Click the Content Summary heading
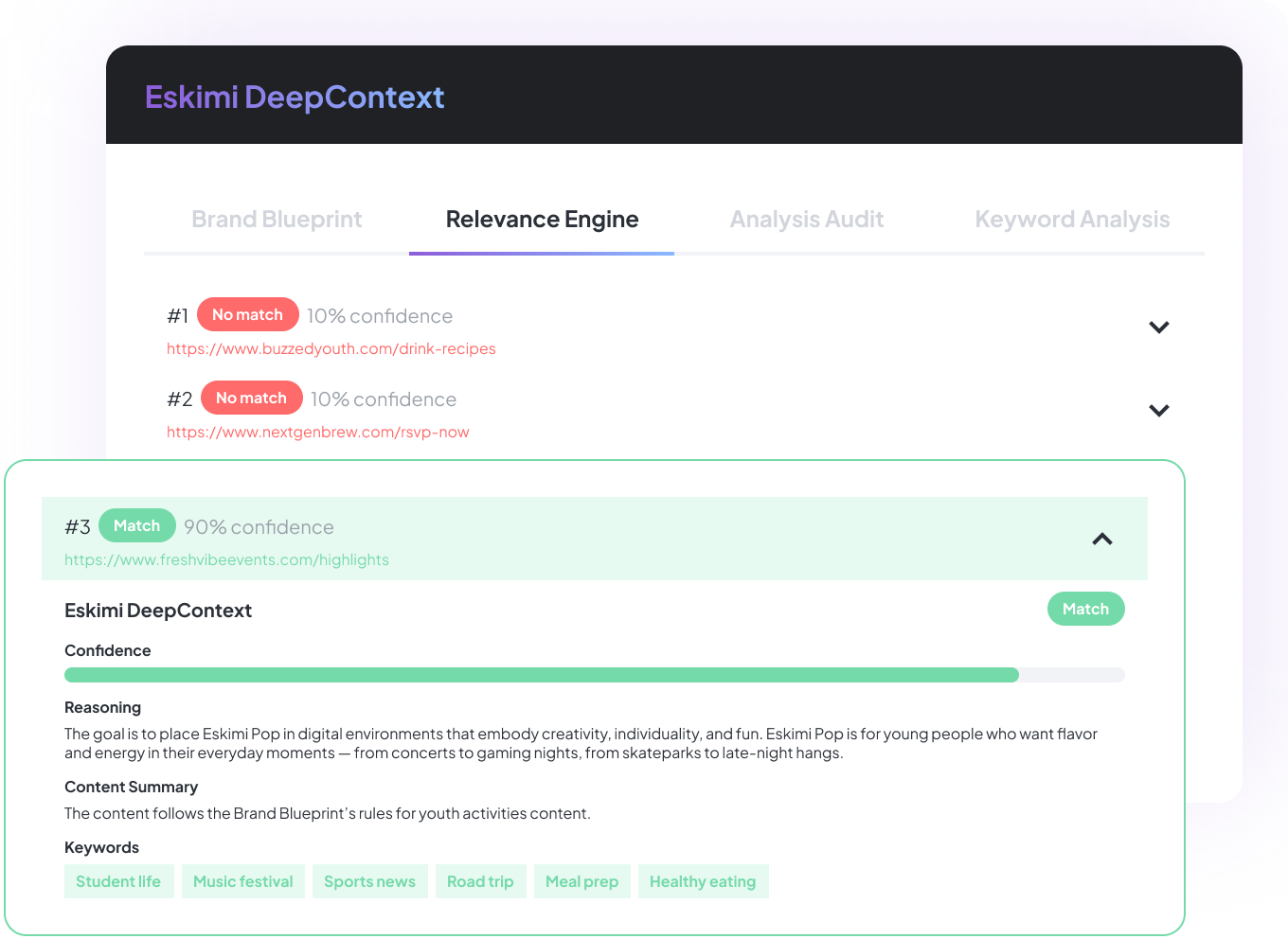The width and height of the screenshot is (1288, 939). click(x=131, y=787)
